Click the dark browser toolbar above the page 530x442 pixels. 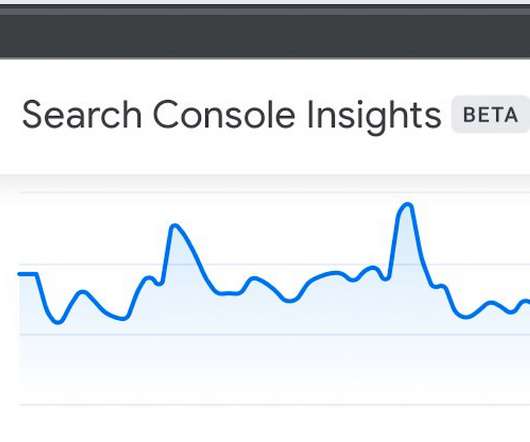265,35
